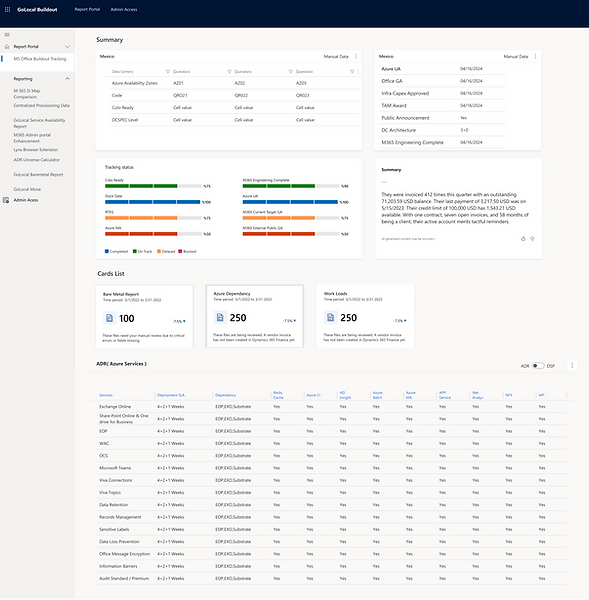Give thumbs up on the AI summary

click(x=523, y=239)
